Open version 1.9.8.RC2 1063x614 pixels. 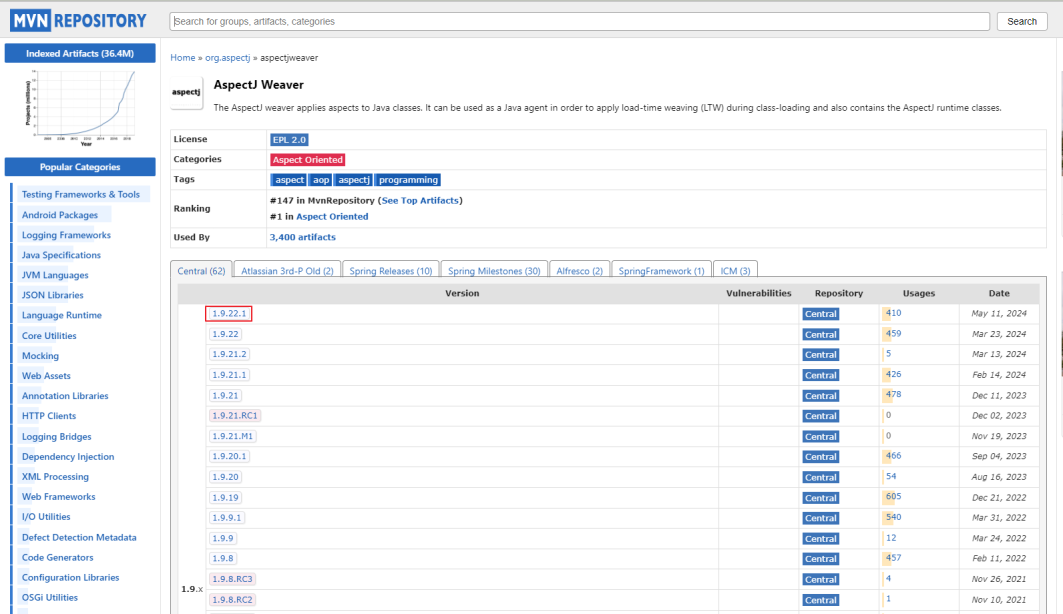pos(233,600)
